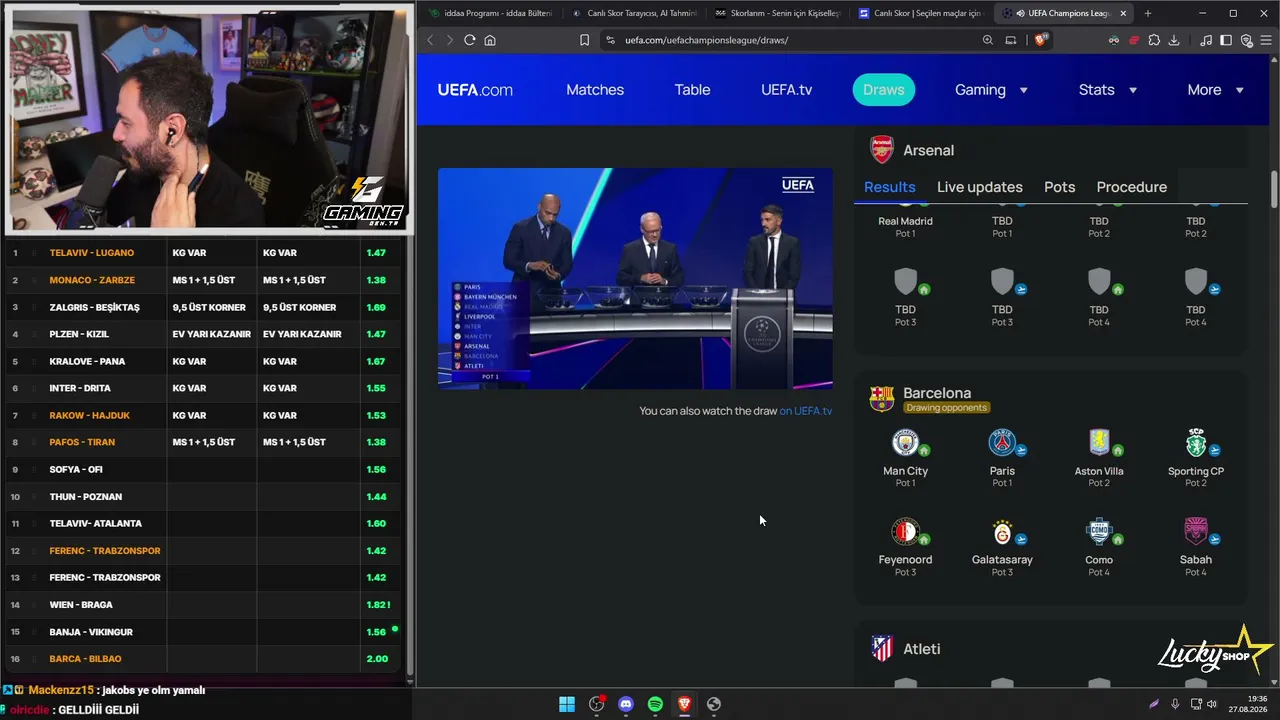The image size is (1280, 720).
Task: Reload the UEFA draws page
Action: click(x=470, y=40)
